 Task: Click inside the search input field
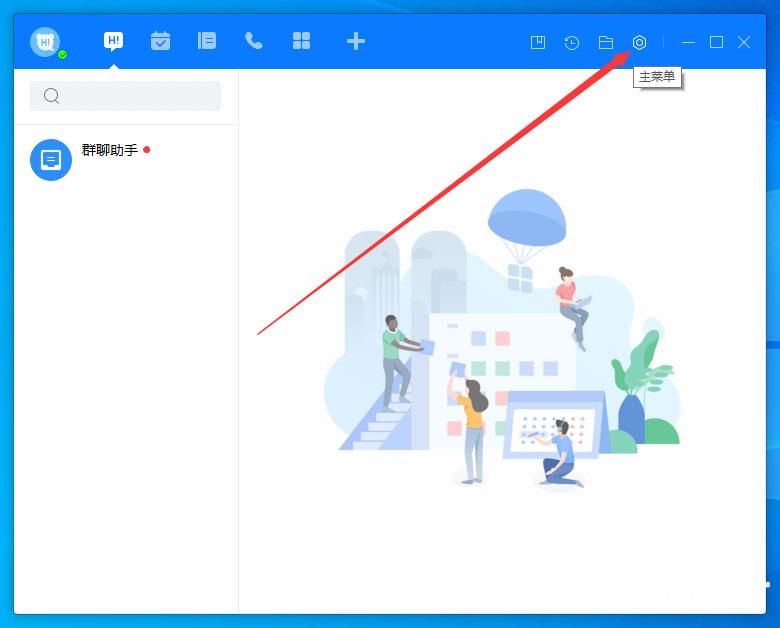pos(125,96)
